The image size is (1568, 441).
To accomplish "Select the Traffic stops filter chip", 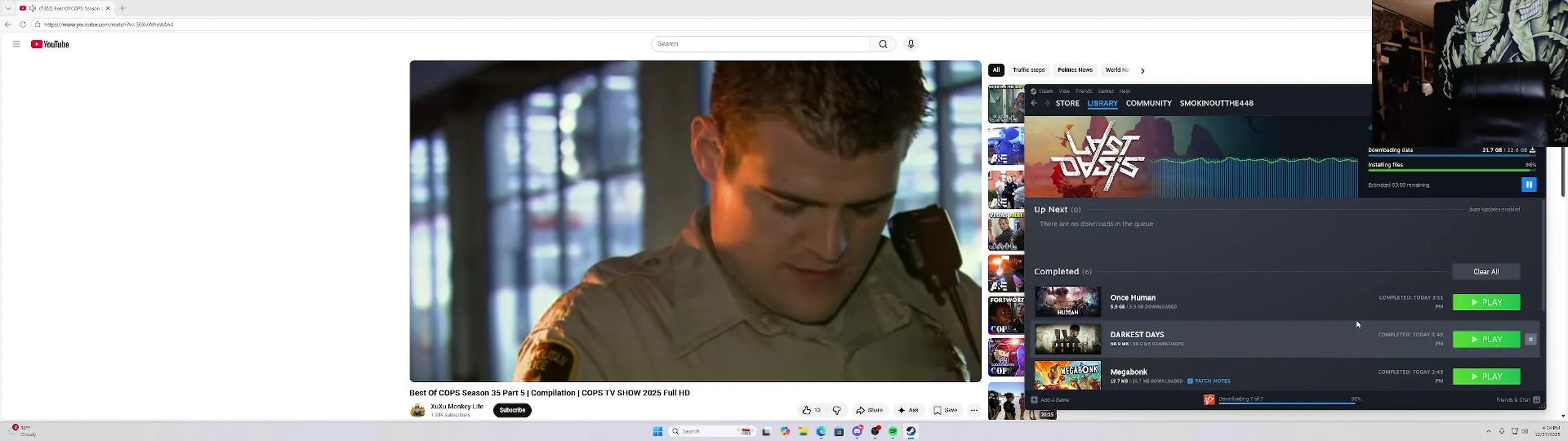I will point(1028,70).
